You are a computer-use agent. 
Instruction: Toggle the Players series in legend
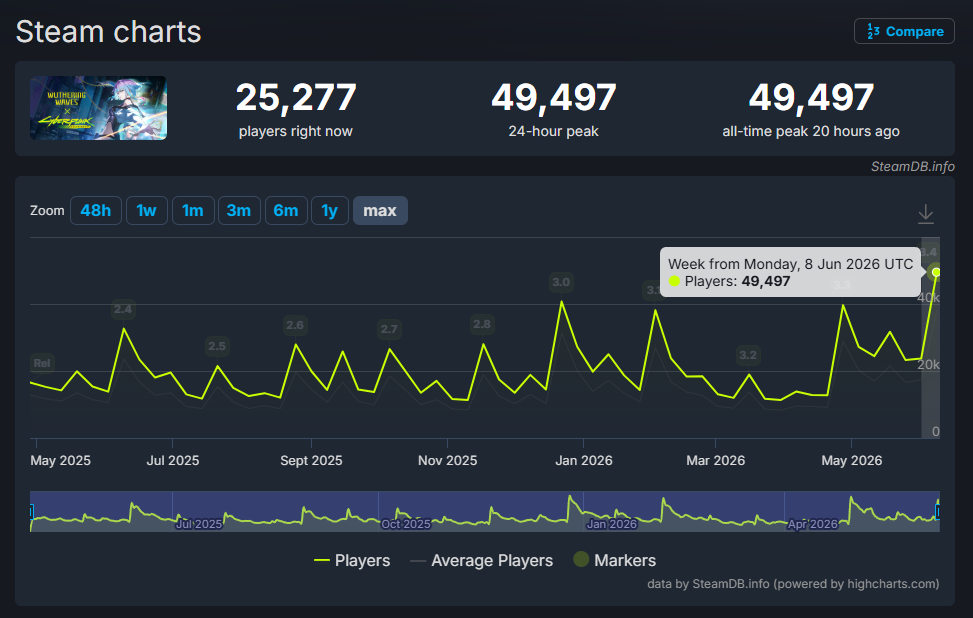[x=352, y=560]
